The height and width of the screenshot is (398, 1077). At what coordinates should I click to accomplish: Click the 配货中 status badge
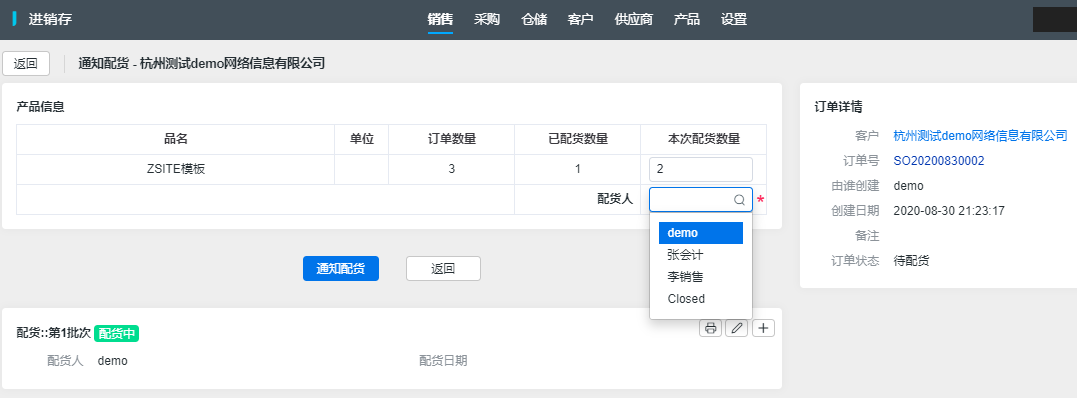coord(117,333)
